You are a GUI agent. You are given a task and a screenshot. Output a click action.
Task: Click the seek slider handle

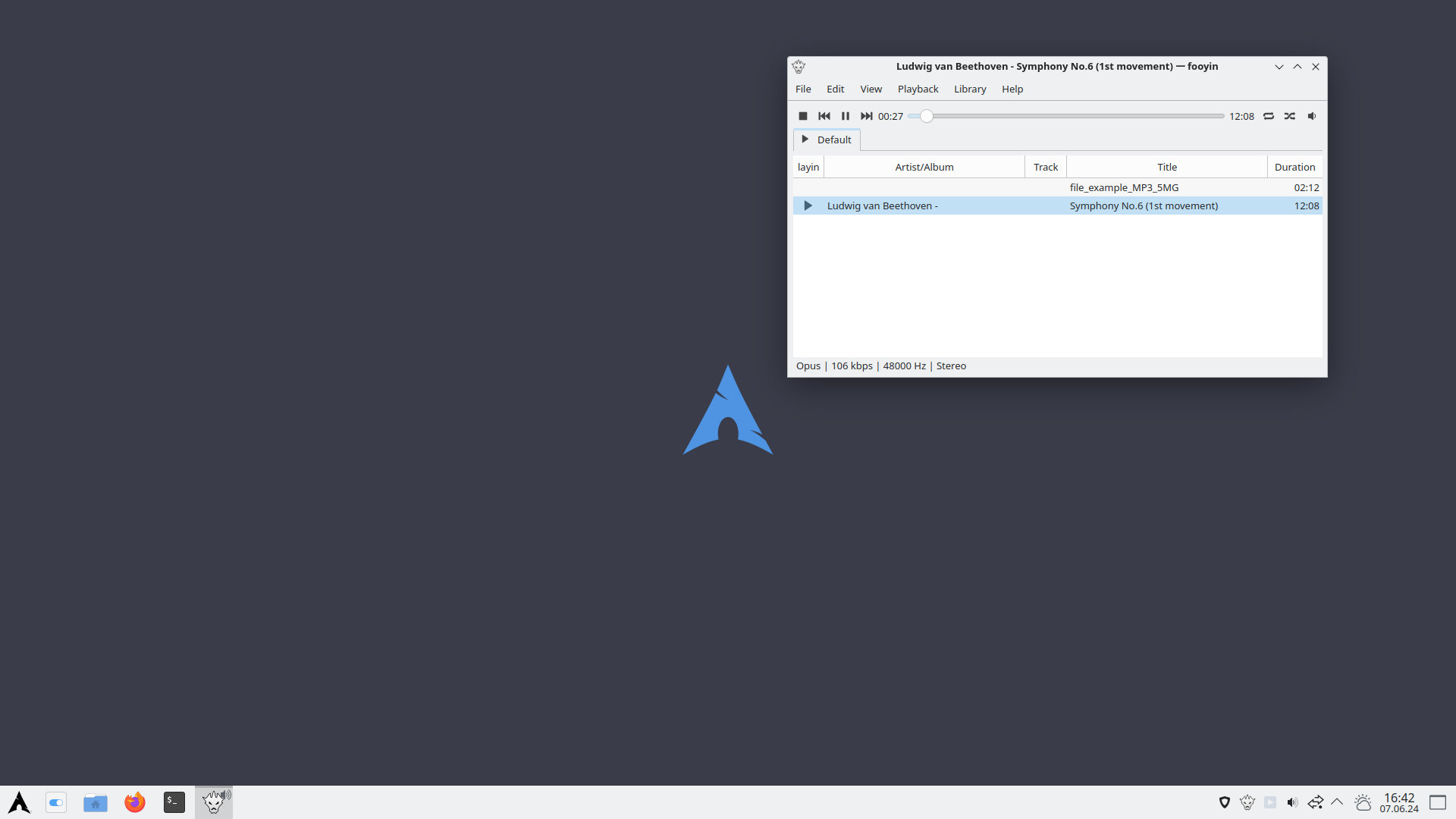pyautogui.click(x=927, y=116)
